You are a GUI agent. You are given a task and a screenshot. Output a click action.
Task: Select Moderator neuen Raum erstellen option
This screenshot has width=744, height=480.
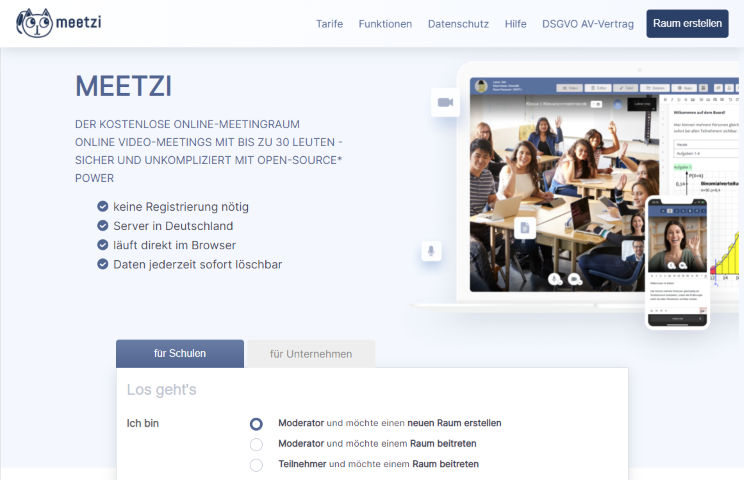pos(256,424)
